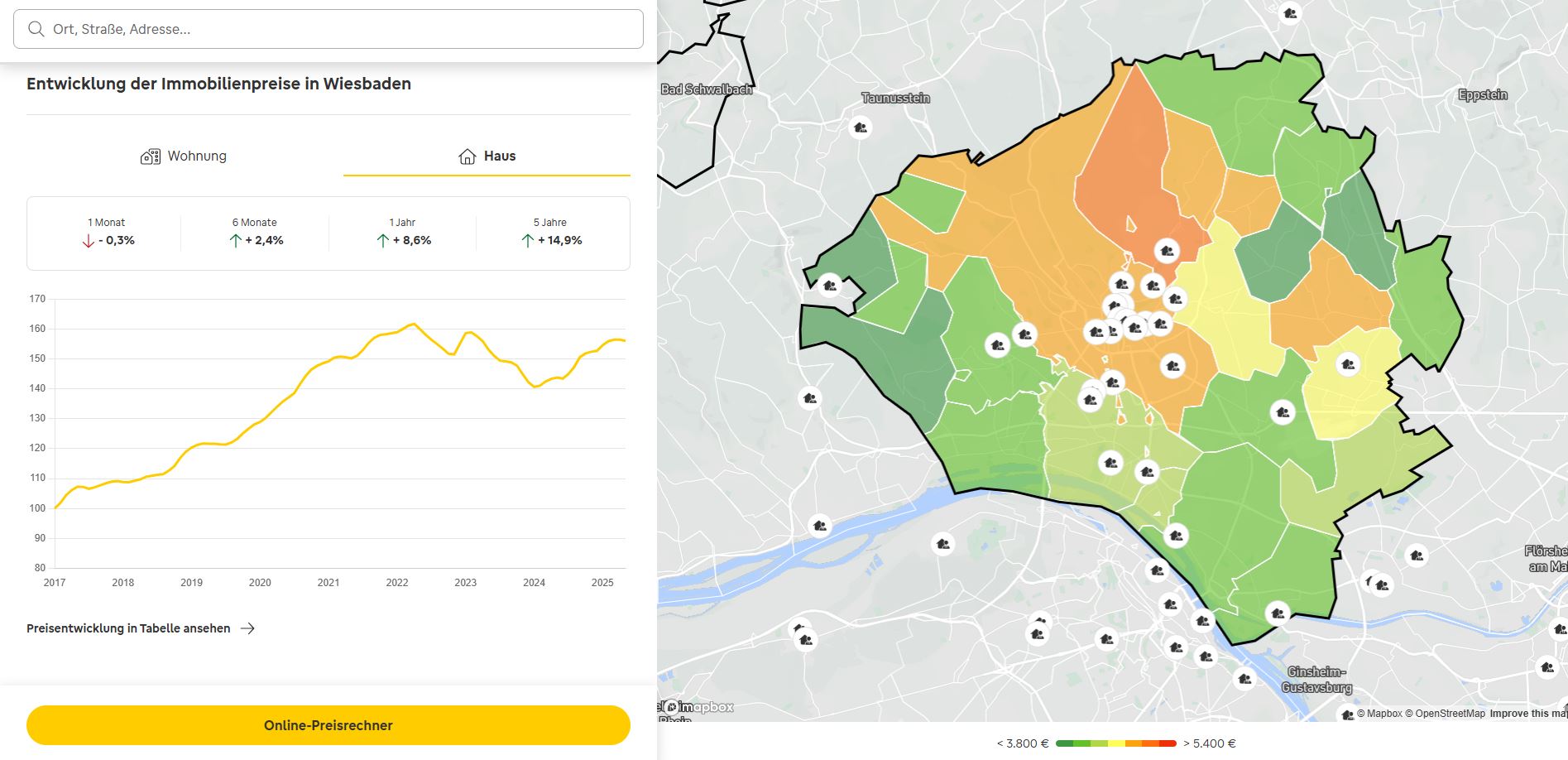Click the search magnifier icon
Image resolution: width=1568 pixels, height=760 pixels.
pyautogui.click(x=36, y=28)
